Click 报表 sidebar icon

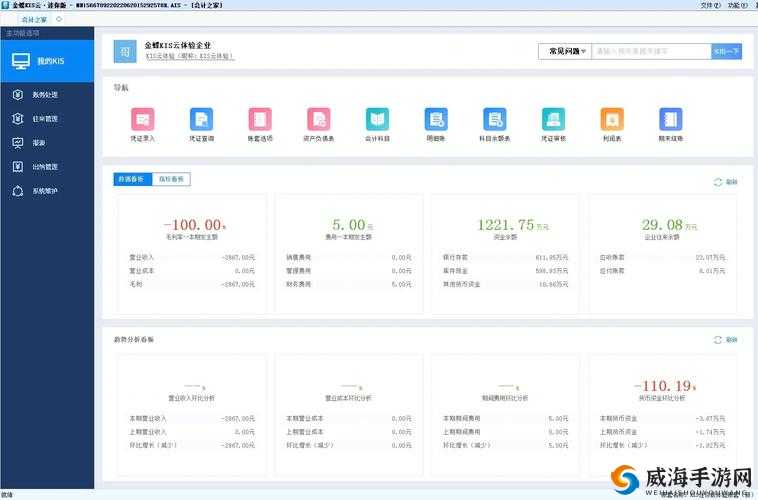pos(18,143)
